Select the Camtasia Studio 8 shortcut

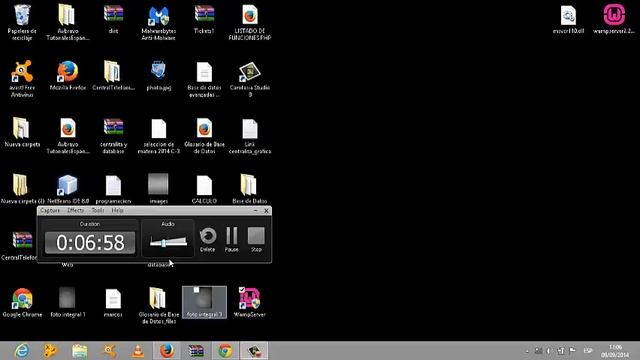[x=250, y=79]
